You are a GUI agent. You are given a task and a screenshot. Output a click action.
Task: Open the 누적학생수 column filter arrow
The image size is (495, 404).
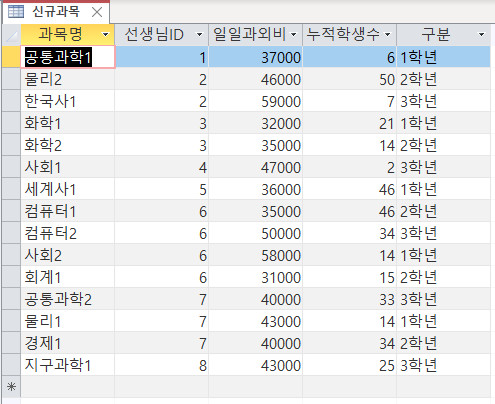tap(388, 34)
